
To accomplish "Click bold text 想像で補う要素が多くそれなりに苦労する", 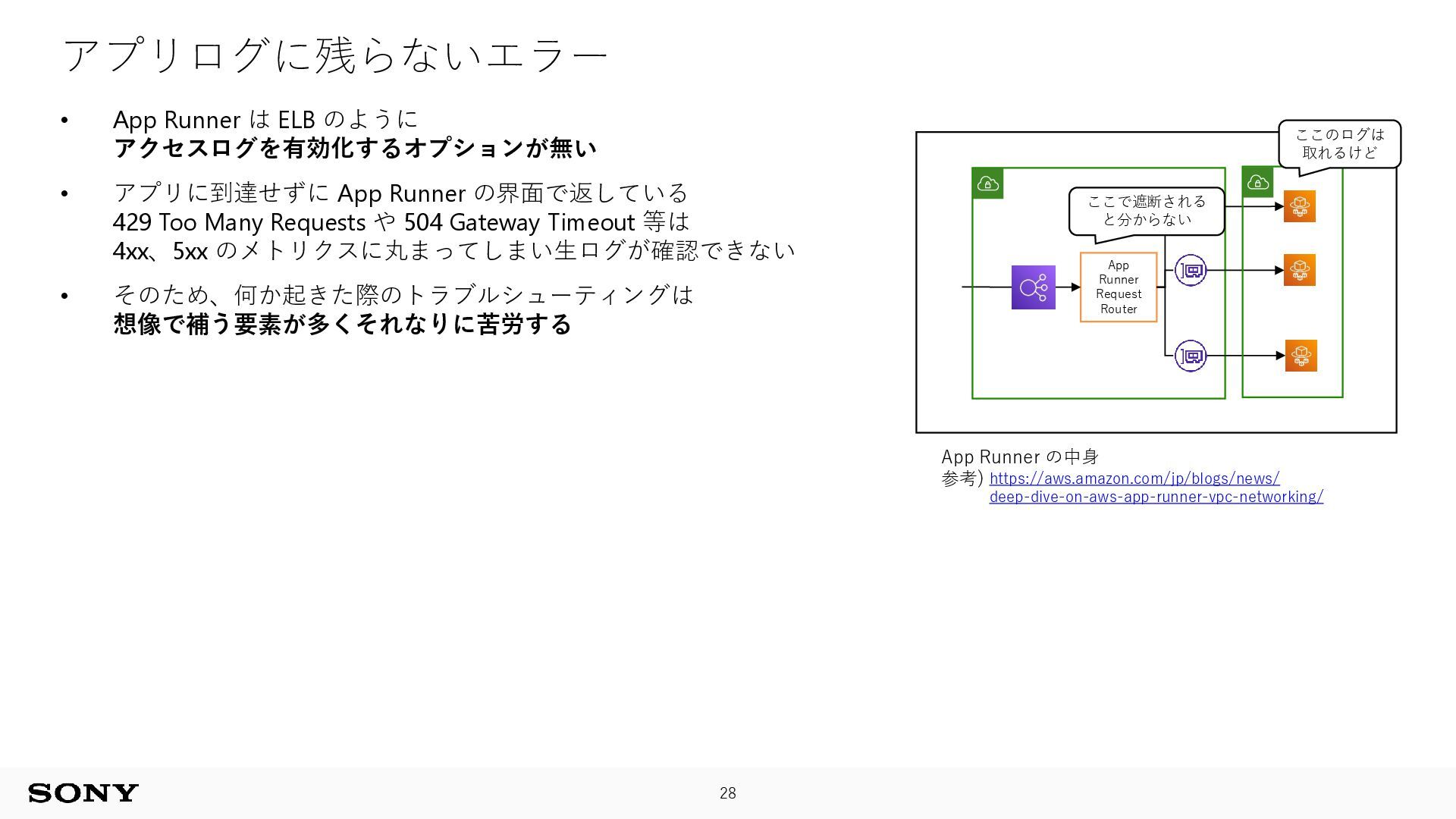I will click(343, 324).
